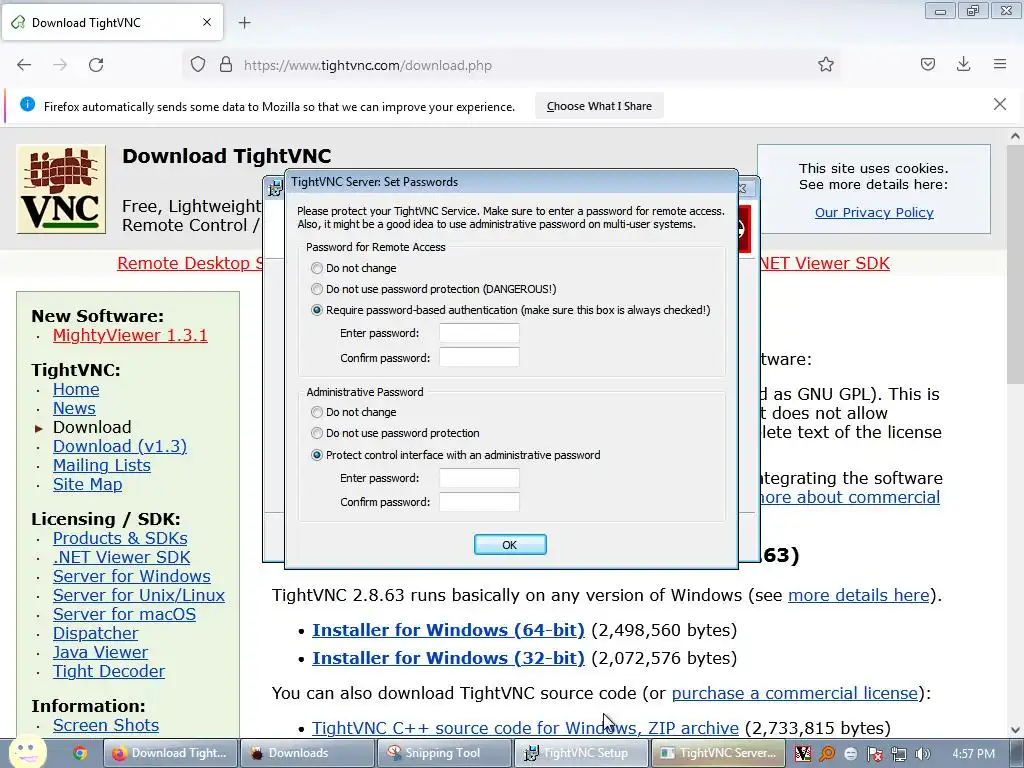1024x768 pixels.
Task: Open Download (v1.3) sidebar link
Action: click(x=120, y=446)
